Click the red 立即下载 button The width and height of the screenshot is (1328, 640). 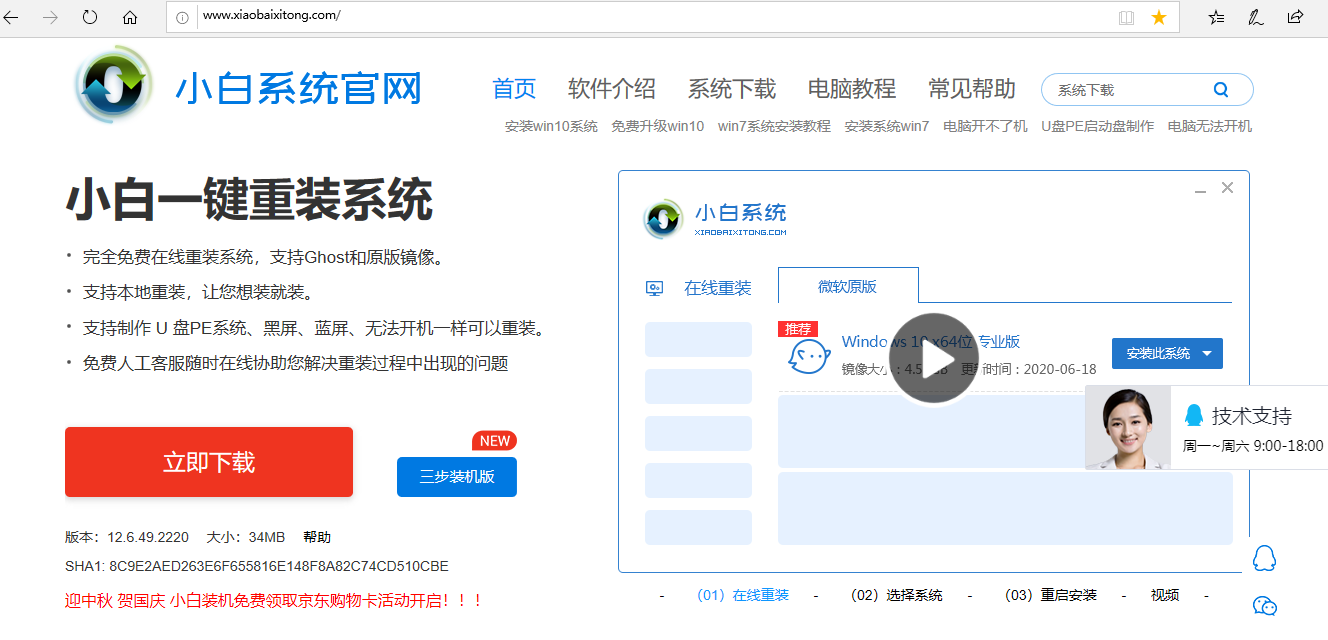[209, 462]
